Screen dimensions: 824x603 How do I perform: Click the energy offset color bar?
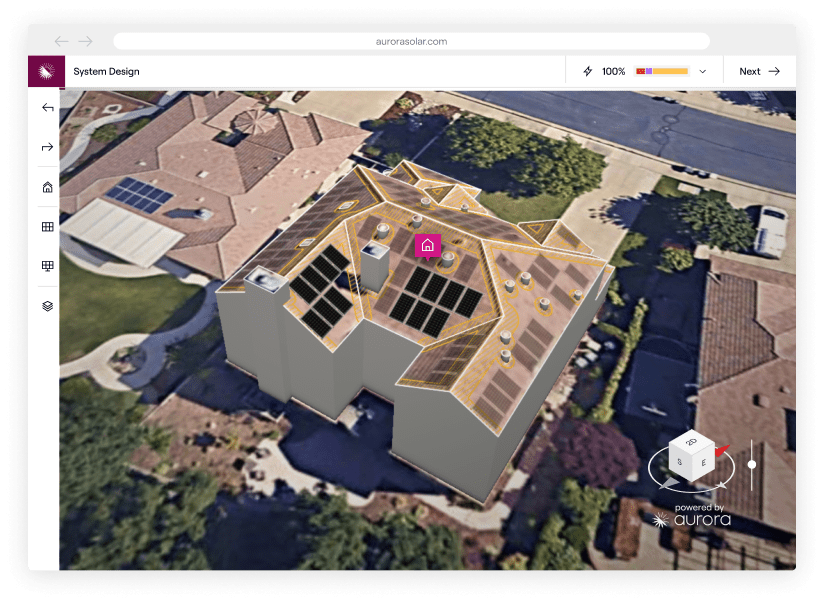[662, 71]
